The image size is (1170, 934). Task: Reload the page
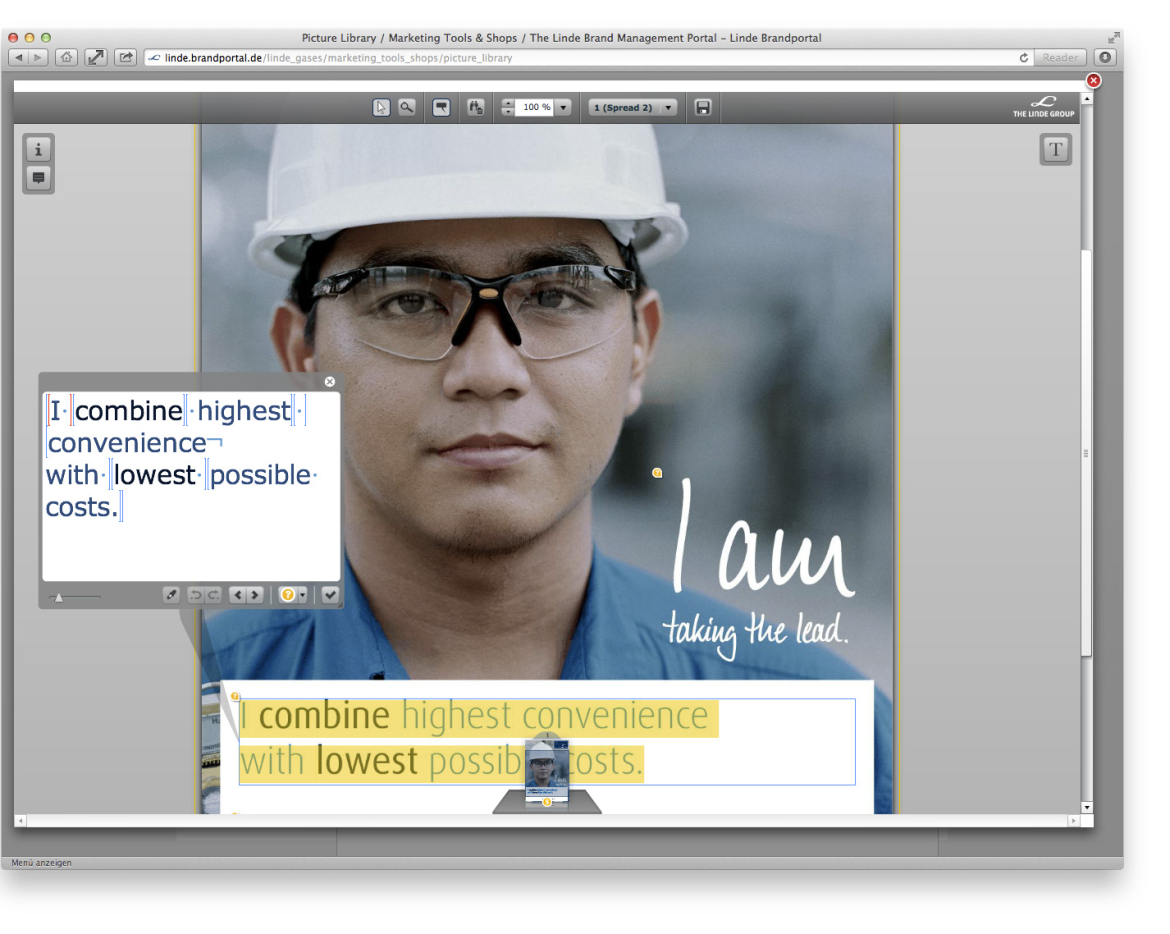point(1024,57)
